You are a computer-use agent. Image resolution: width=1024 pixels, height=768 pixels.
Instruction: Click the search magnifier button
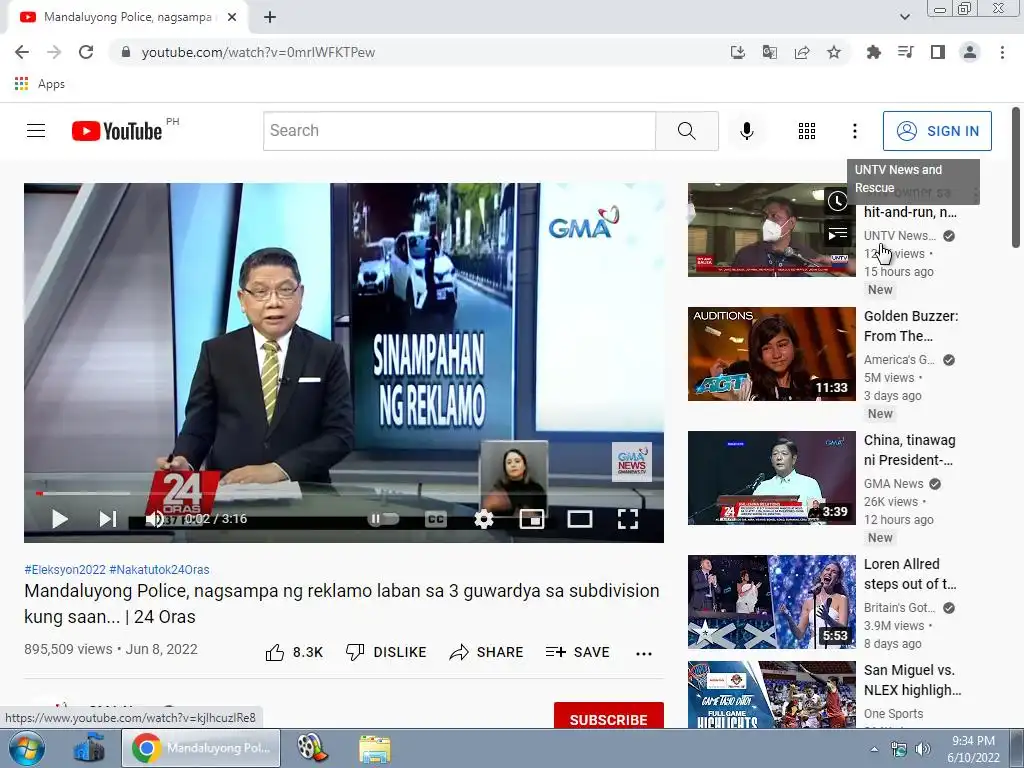coord(686,131)
